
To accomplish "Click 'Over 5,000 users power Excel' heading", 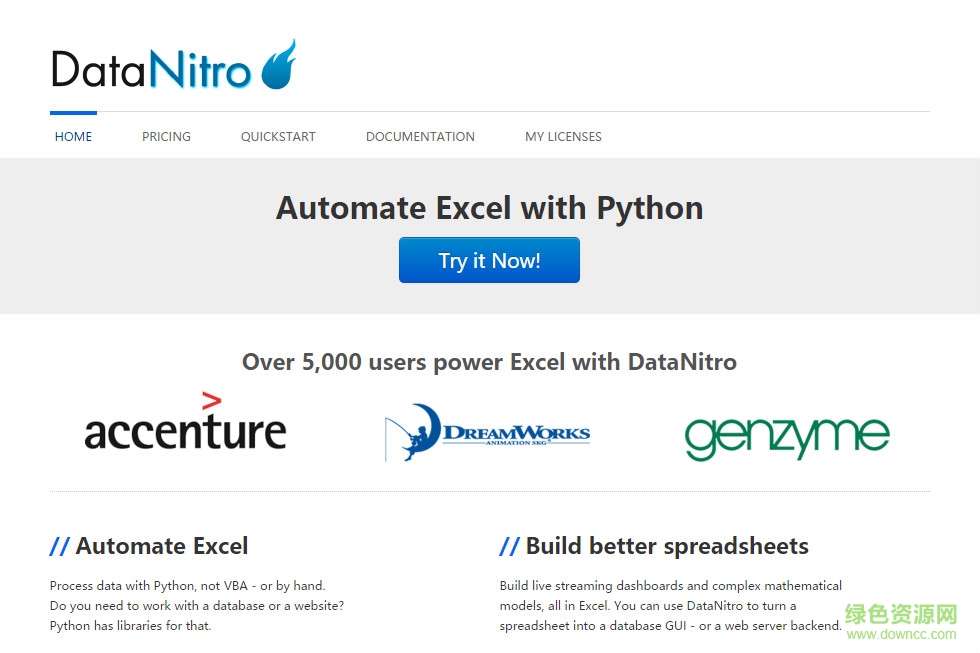I will click(x=489, y=362).
